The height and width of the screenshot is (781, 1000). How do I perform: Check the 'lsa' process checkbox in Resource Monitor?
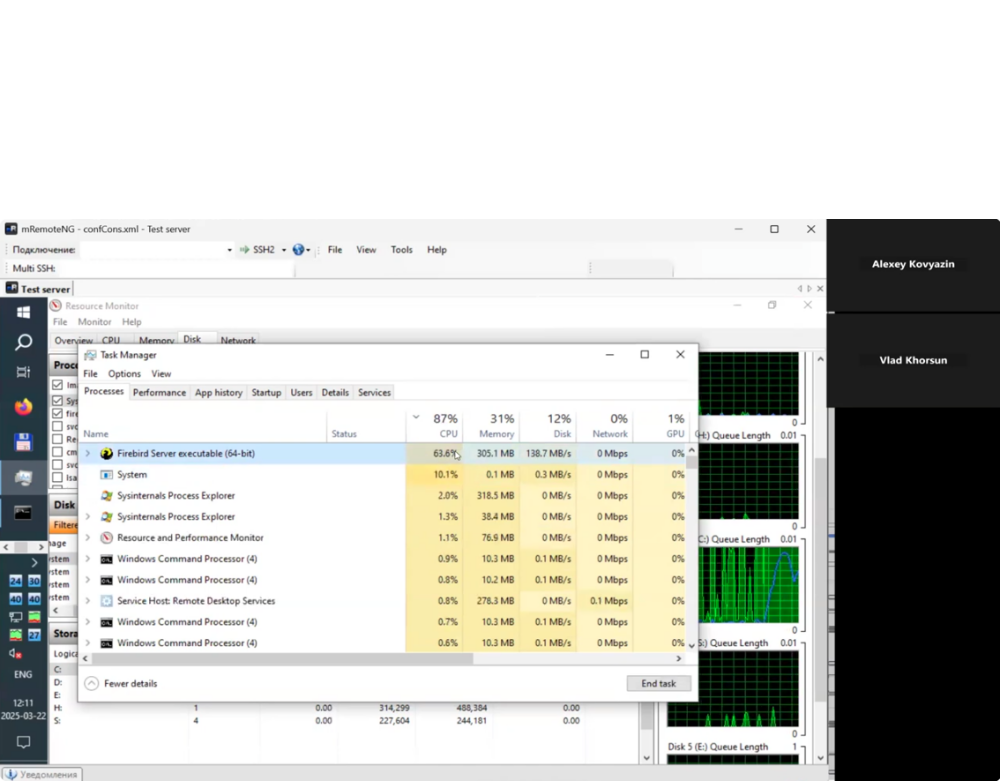(x=57, y=477)
